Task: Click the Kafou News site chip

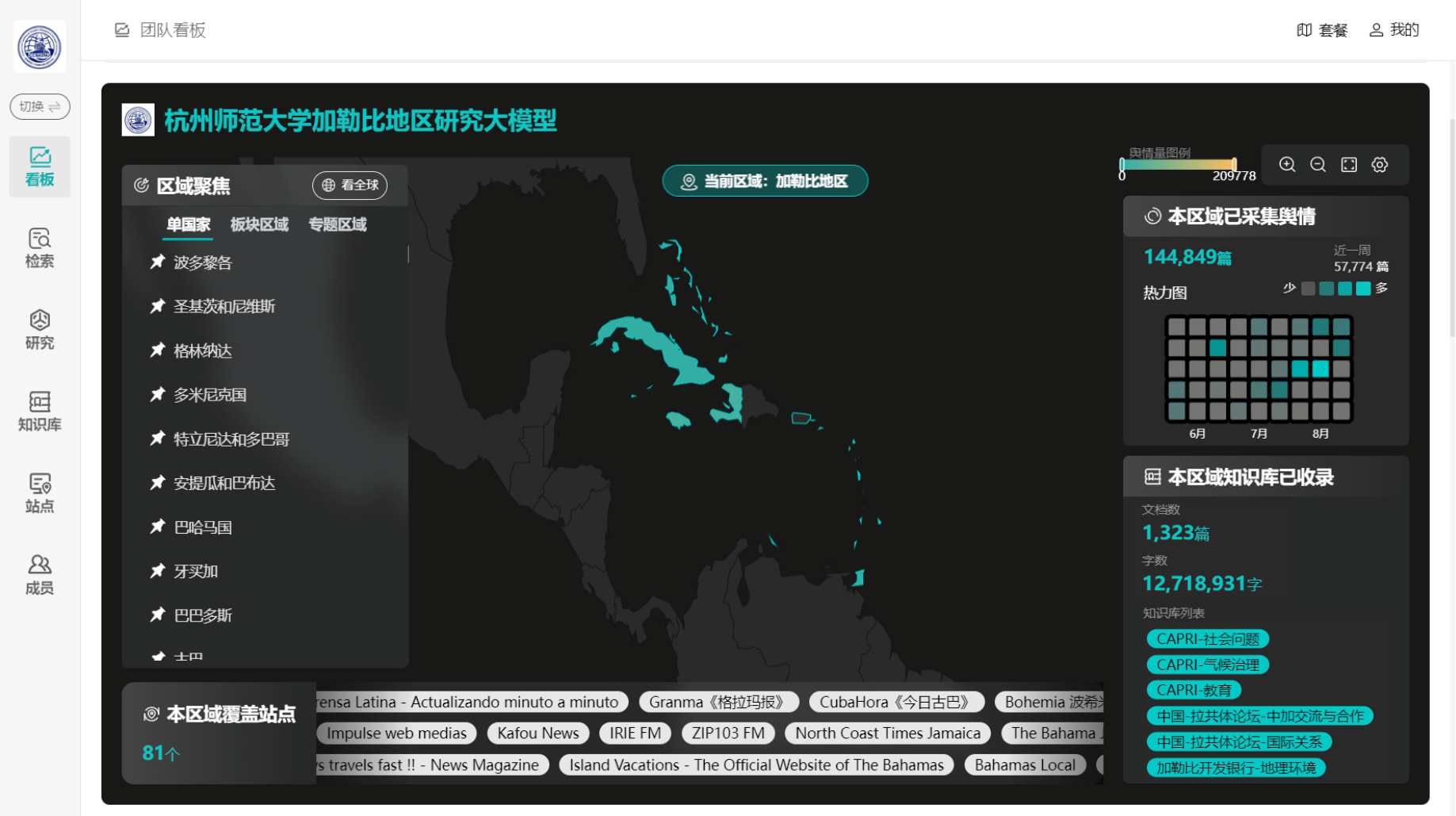Action: [538, 734]
